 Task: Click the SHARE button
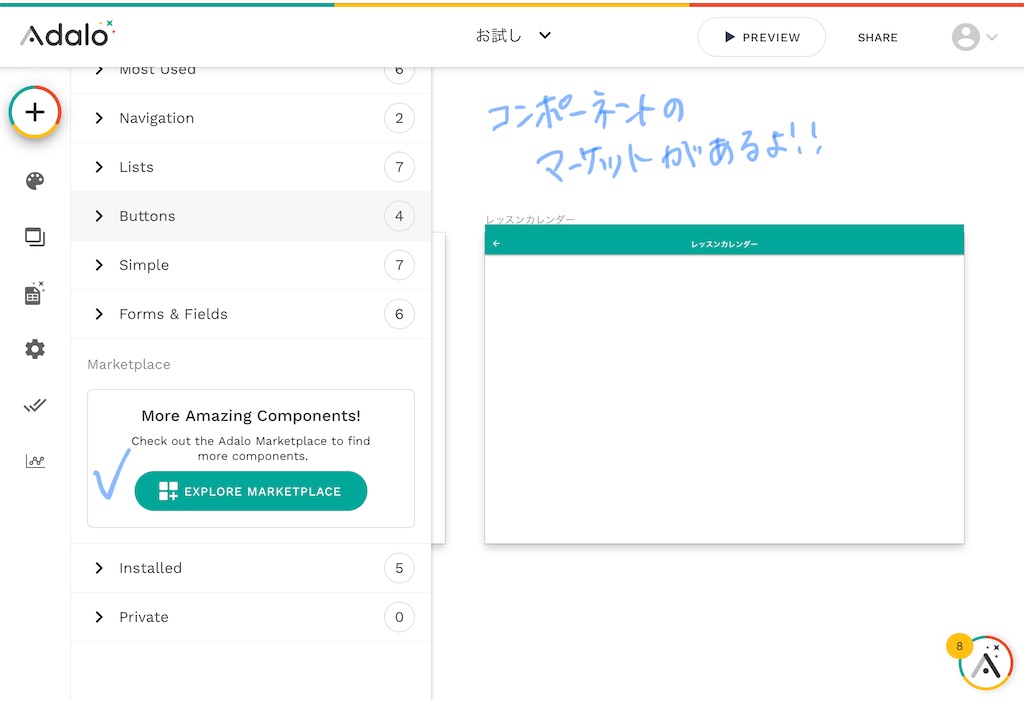point(877,37)
